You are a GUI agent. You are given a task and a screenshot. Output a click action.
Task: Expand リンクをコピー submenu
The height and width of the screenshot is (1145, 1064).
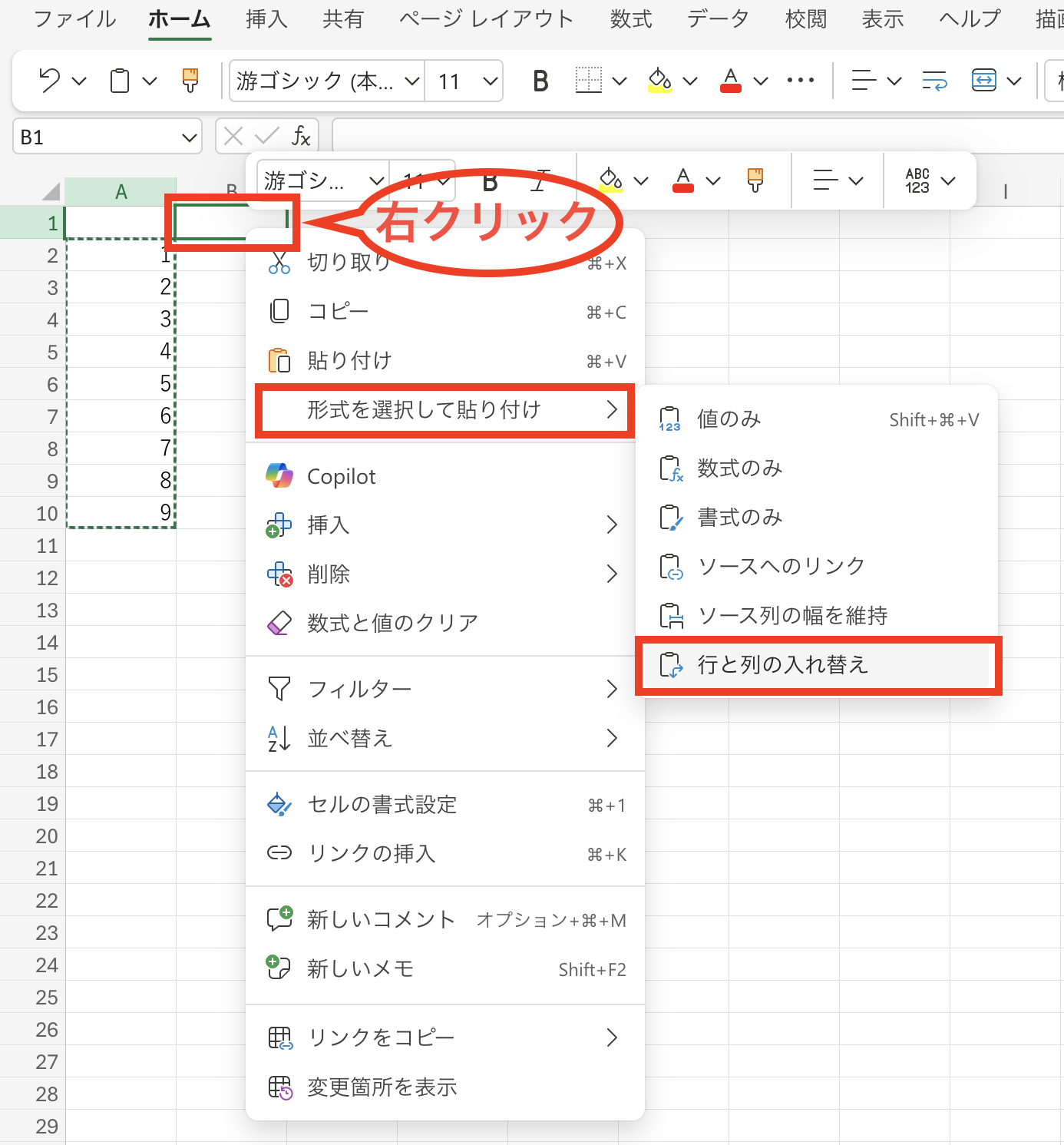445,1038
